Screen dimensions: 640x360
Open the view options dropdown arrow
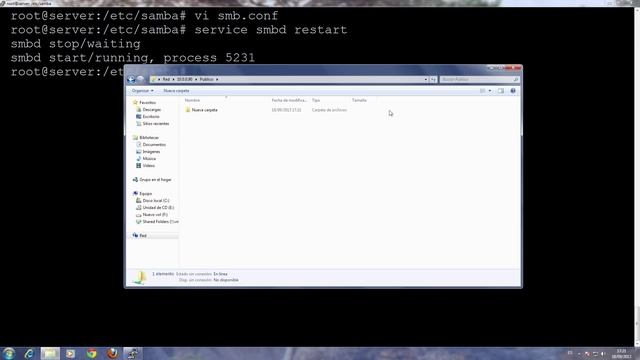click(x=490, y=91)
